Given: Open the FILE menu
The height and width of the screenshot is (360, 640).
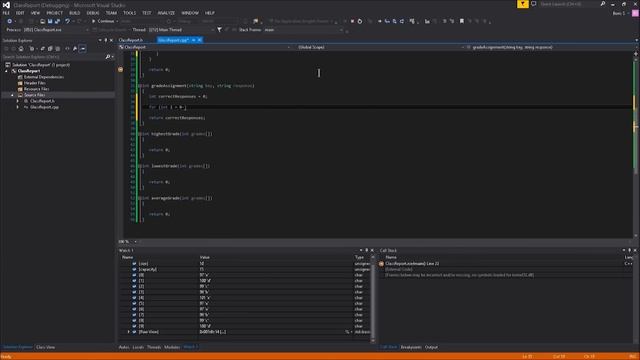Looking at the screenshot, I should (6, 13).
